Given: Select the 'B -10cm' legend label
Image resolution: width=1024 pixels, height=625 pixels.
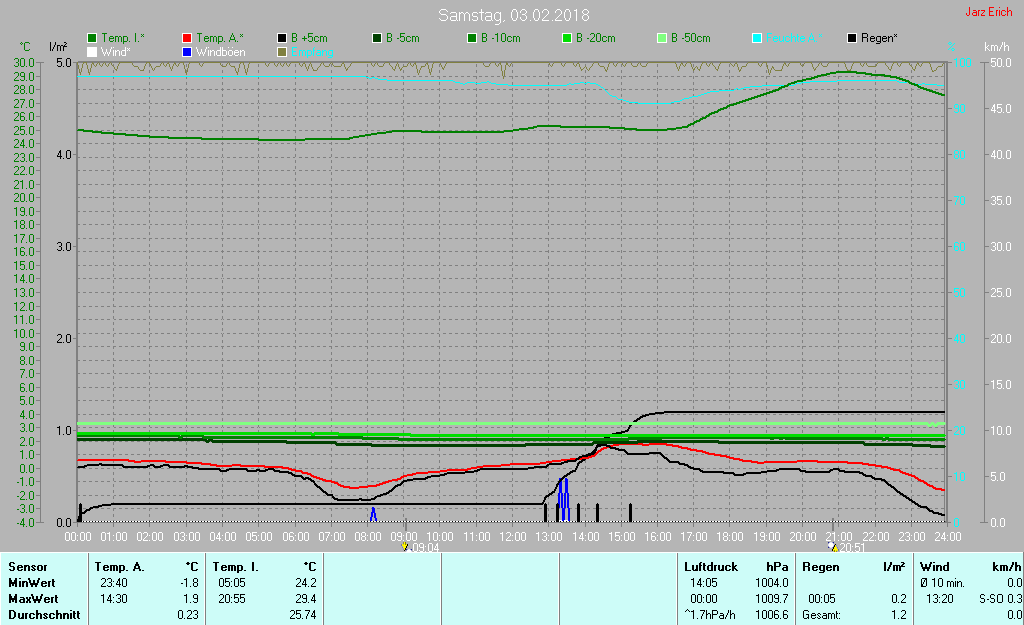Looking at the screenshot, I should click(x=501, y=38).
